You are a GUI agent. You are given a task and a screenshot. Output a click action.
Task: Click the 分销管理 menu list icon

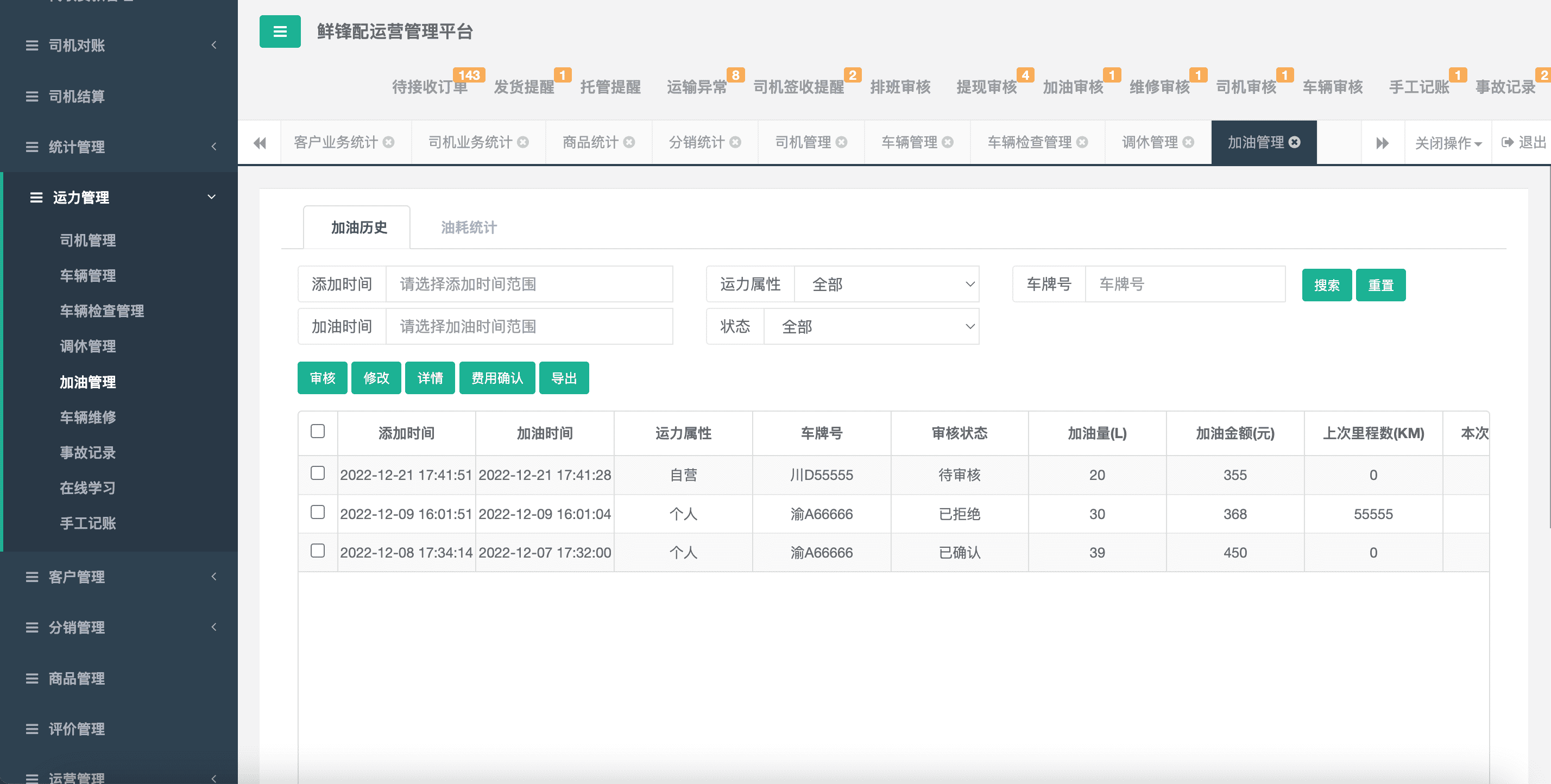point(32,628)
